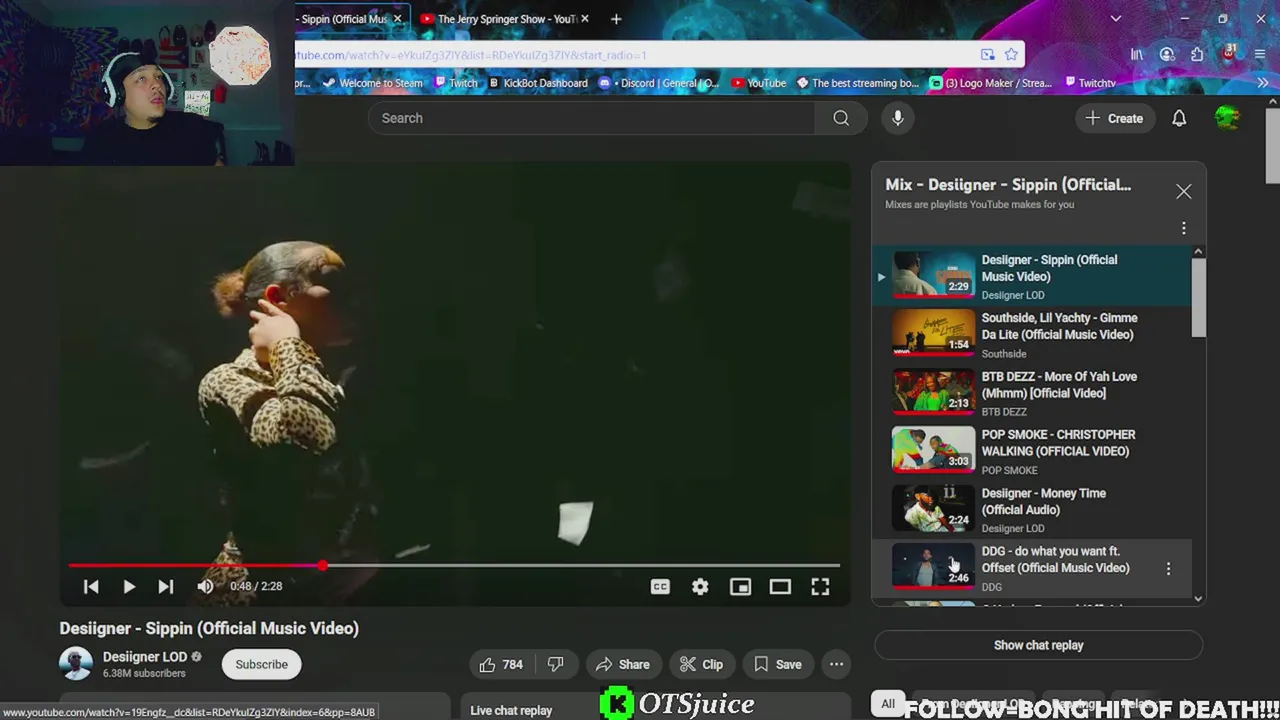Create a clip of the video
Screen dimensions: 1280x720
(701, 664)
